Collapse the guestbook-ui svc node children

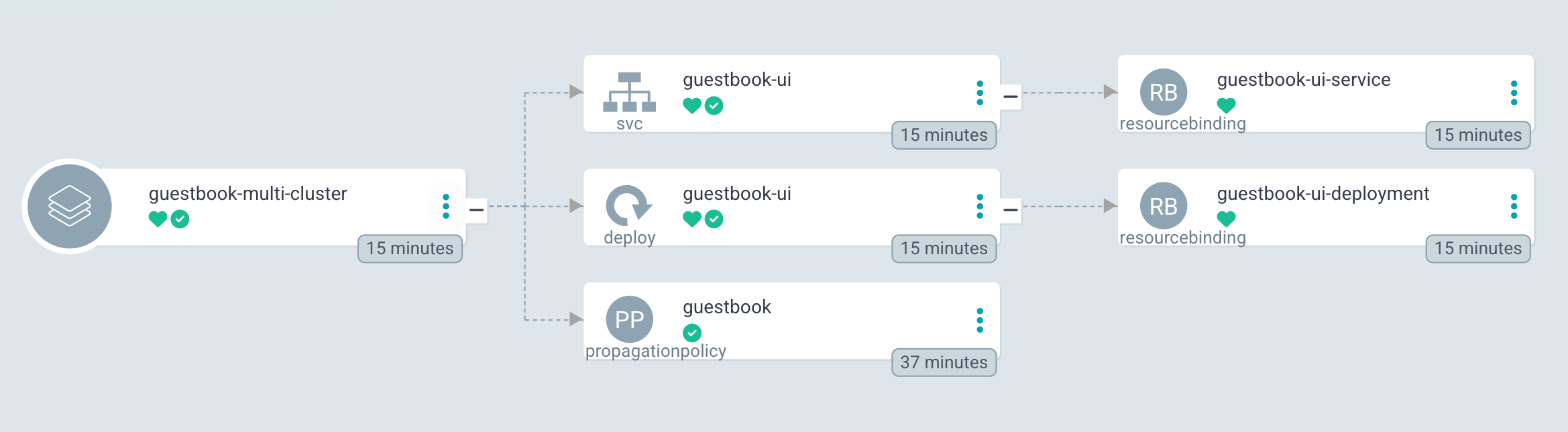[1011, 97]
